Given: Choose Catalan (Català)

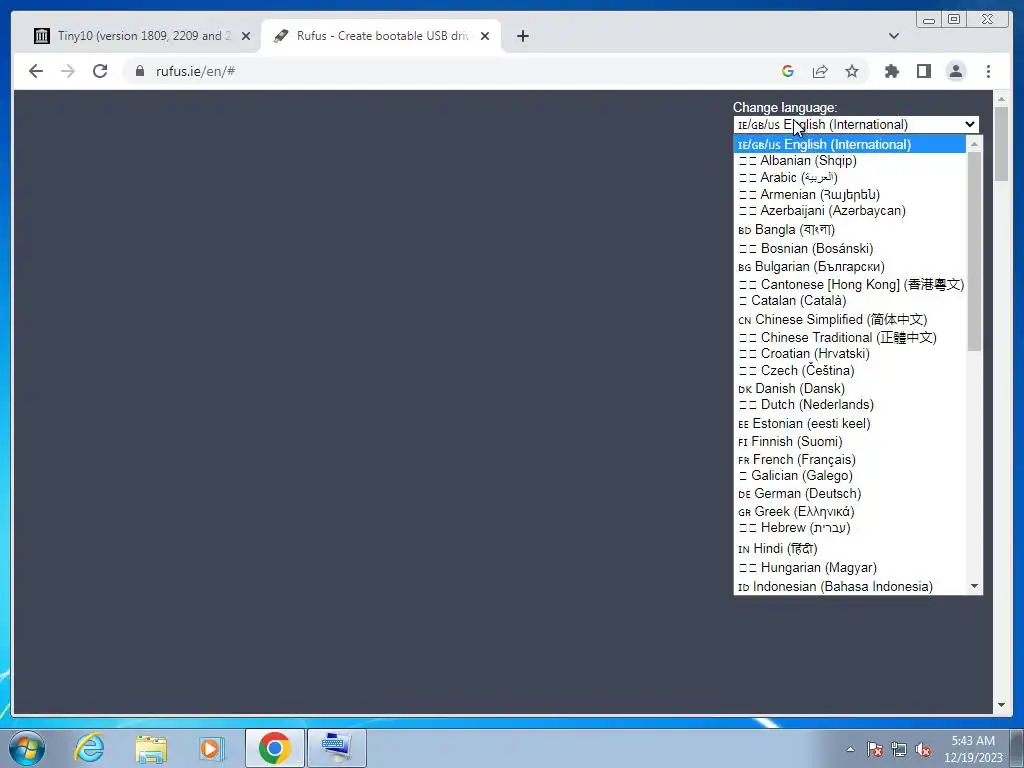Looking at the screenshot, I should click(849, 301).
